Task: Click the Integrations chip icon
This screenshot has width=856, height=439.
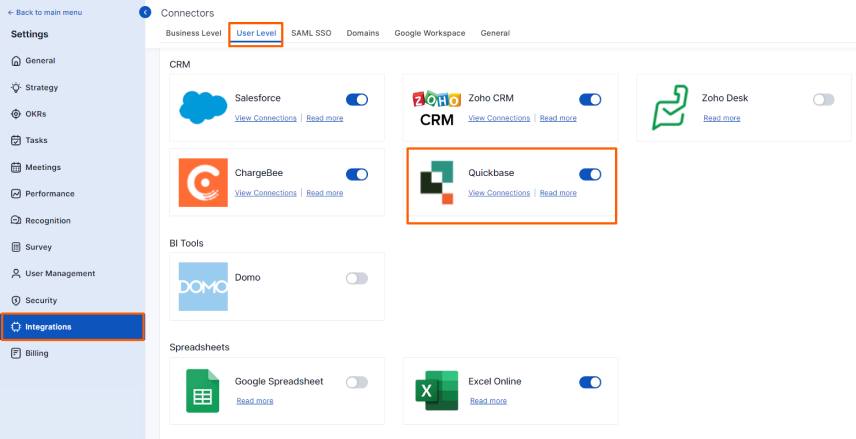Action: tap(16, 327)
